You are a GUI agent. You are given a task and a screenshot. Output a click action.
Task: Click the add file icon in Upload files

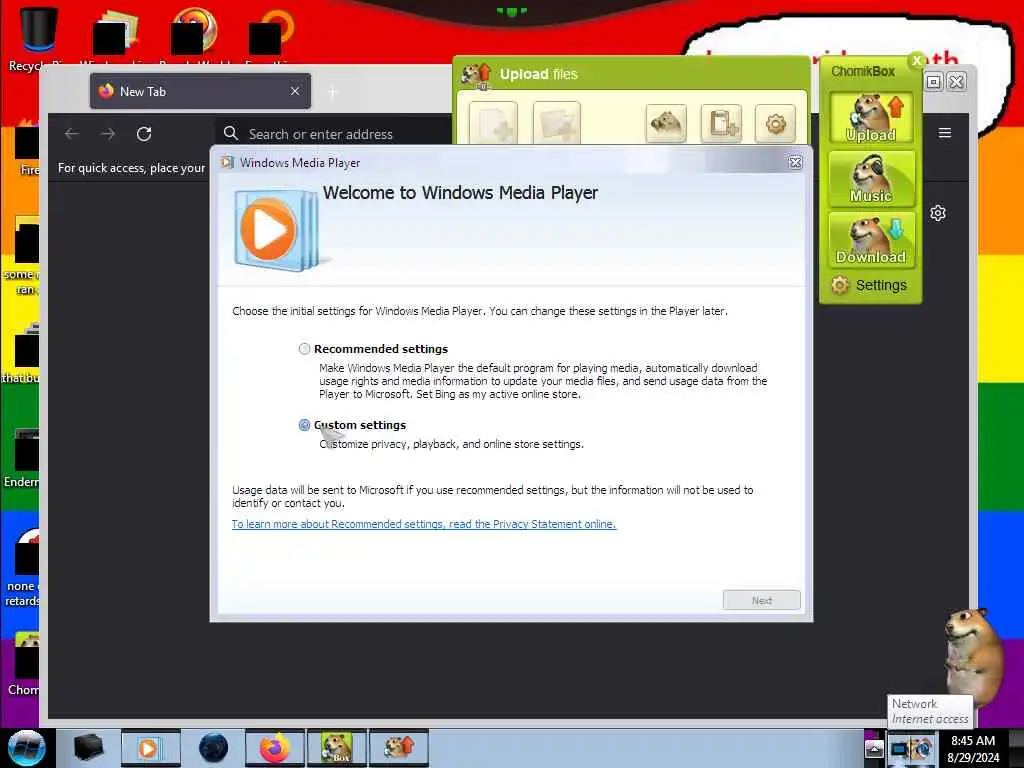493,123
